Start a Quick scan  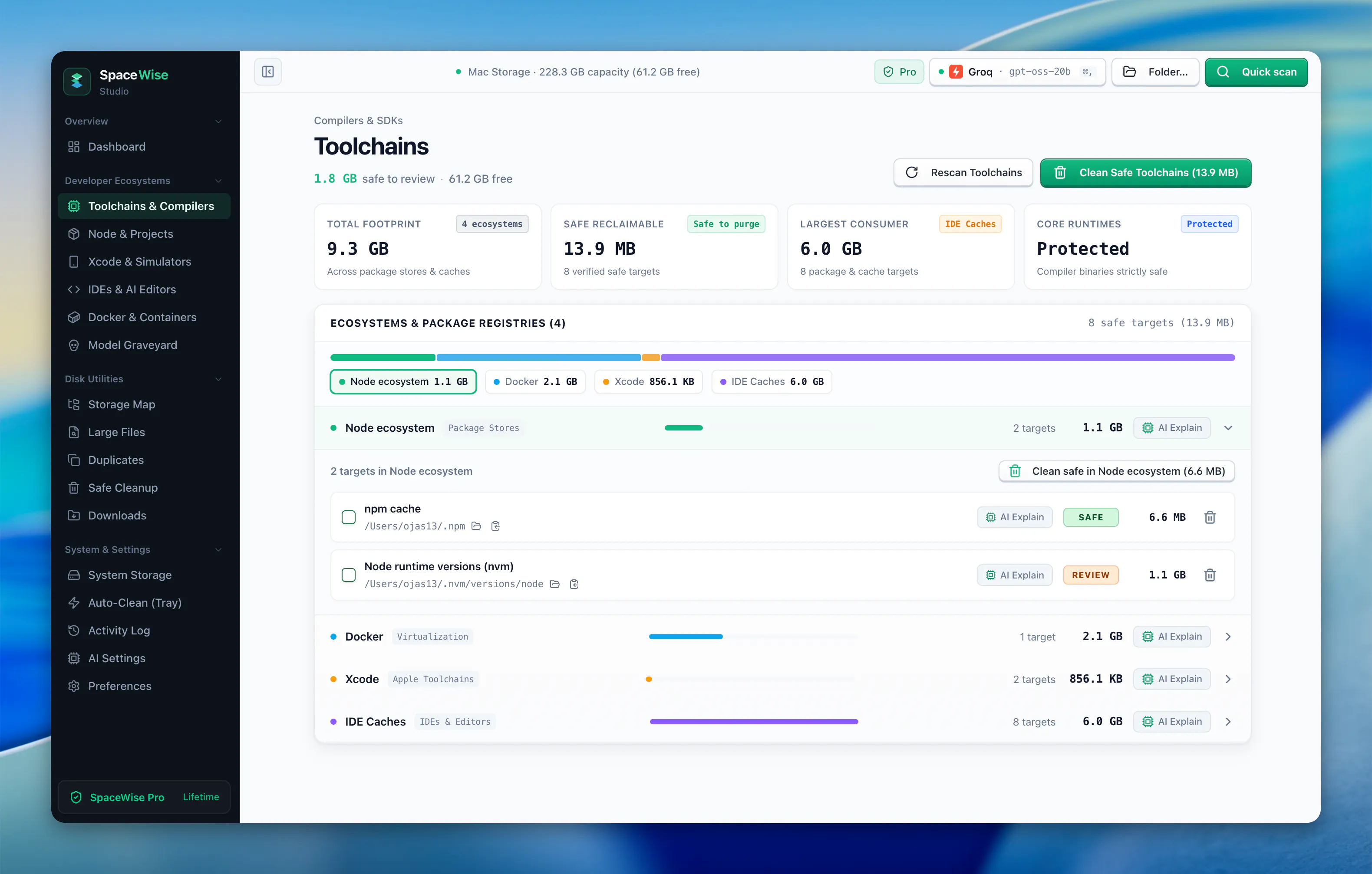tap(1257, 72)
